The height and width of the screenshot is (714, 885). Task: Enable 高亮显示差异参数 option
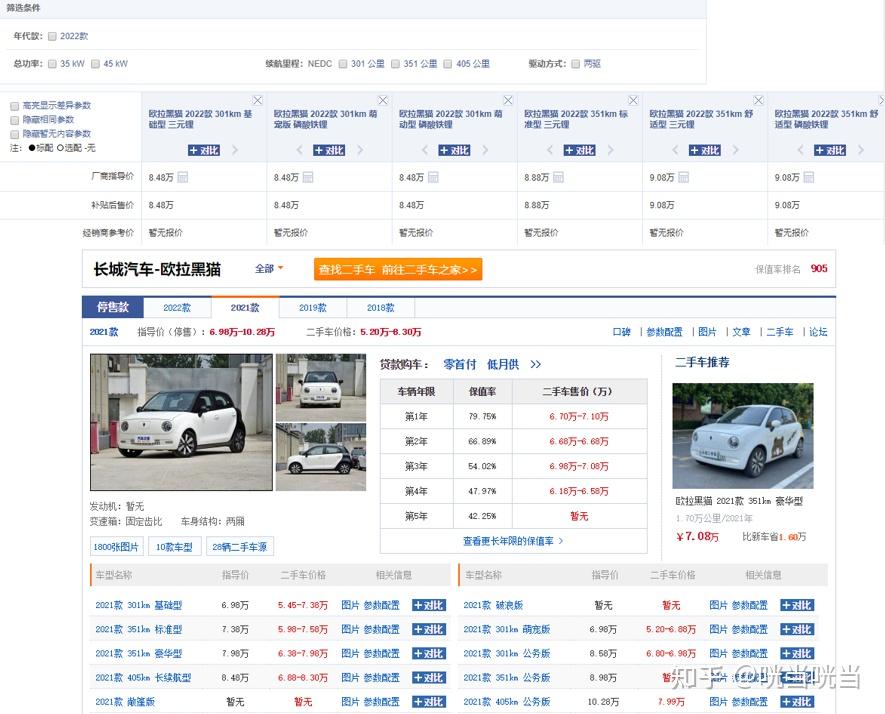pyautogui.click(x=15, y=106)
